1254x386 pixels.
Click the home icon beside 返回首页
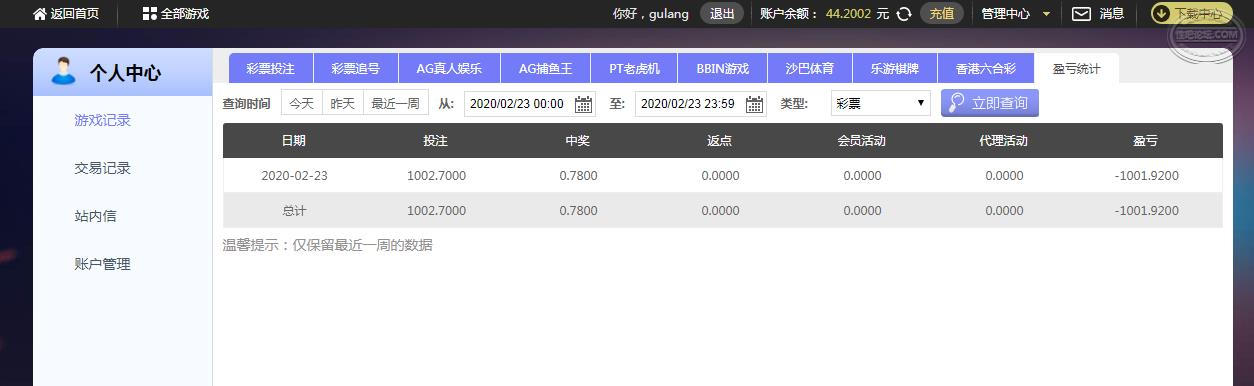tap(40, 14)
